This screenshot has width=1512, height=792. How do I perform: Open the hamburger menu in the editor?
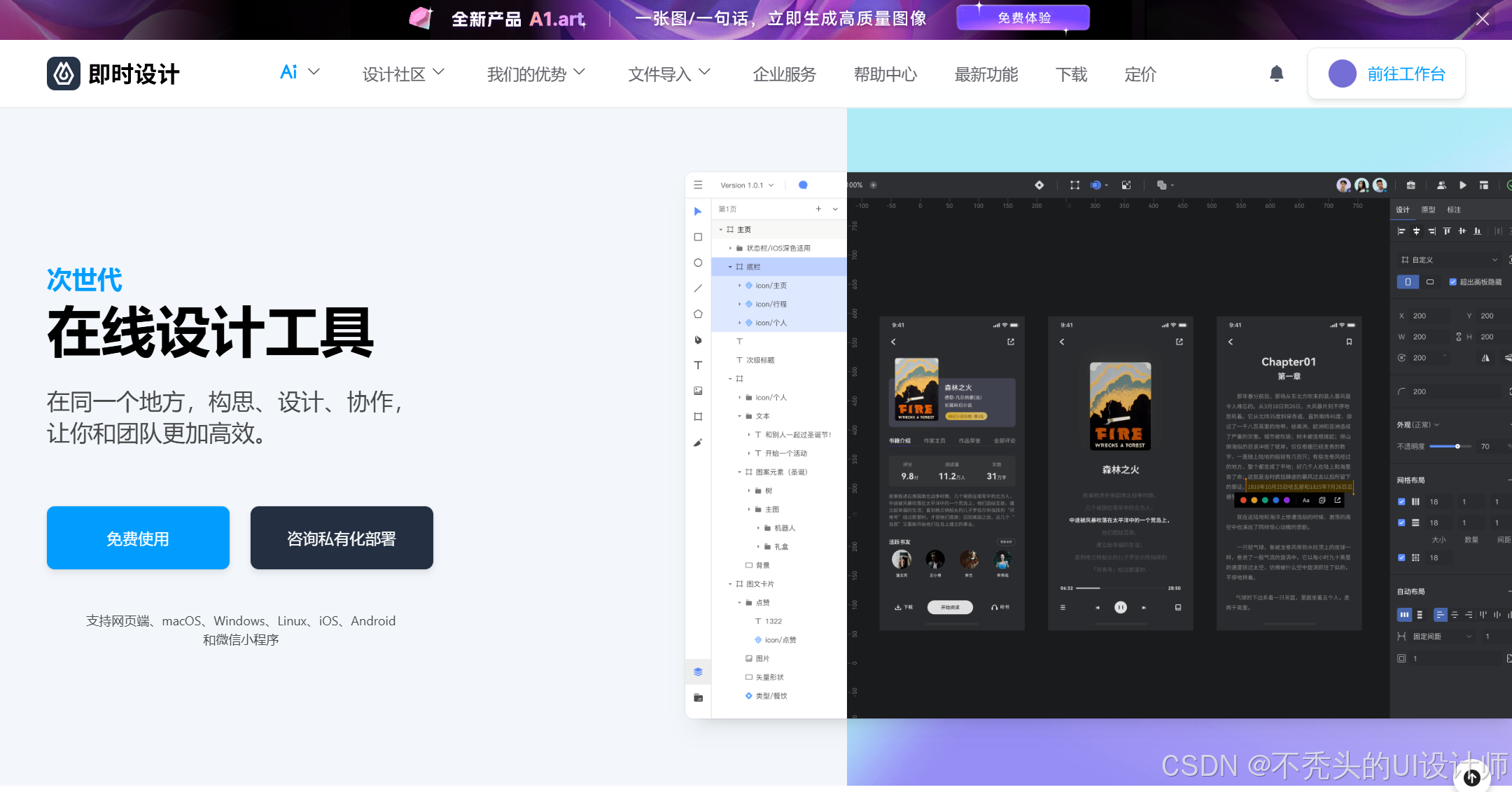click(698, 185)
